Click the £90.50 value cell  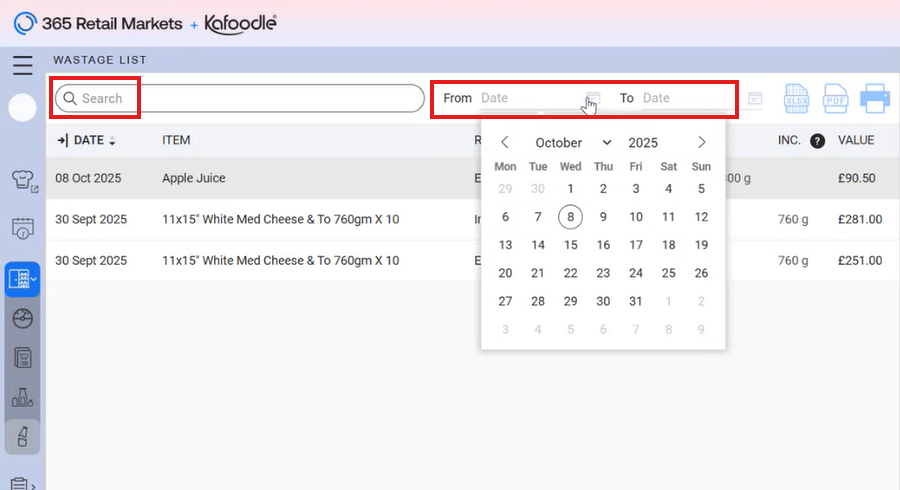click(856, 178)
